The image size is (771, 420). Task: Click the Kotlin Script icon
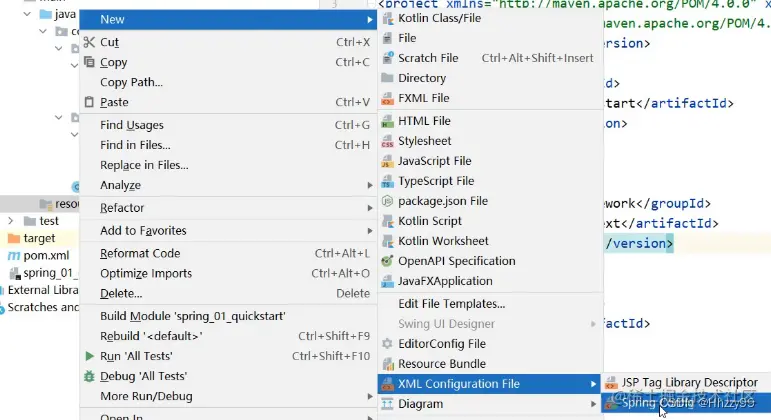pyautogui.click(x=387, y=221)
